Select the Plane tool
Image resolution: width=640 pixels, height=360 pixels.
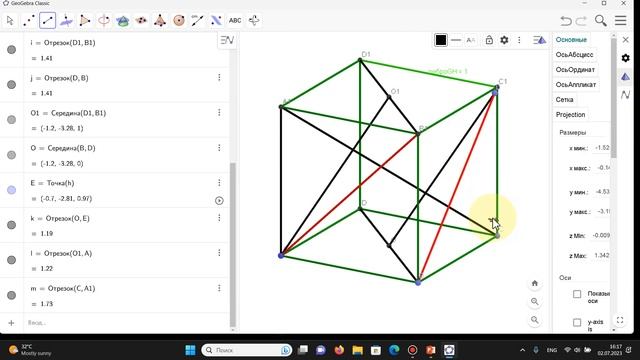(66, 20)
